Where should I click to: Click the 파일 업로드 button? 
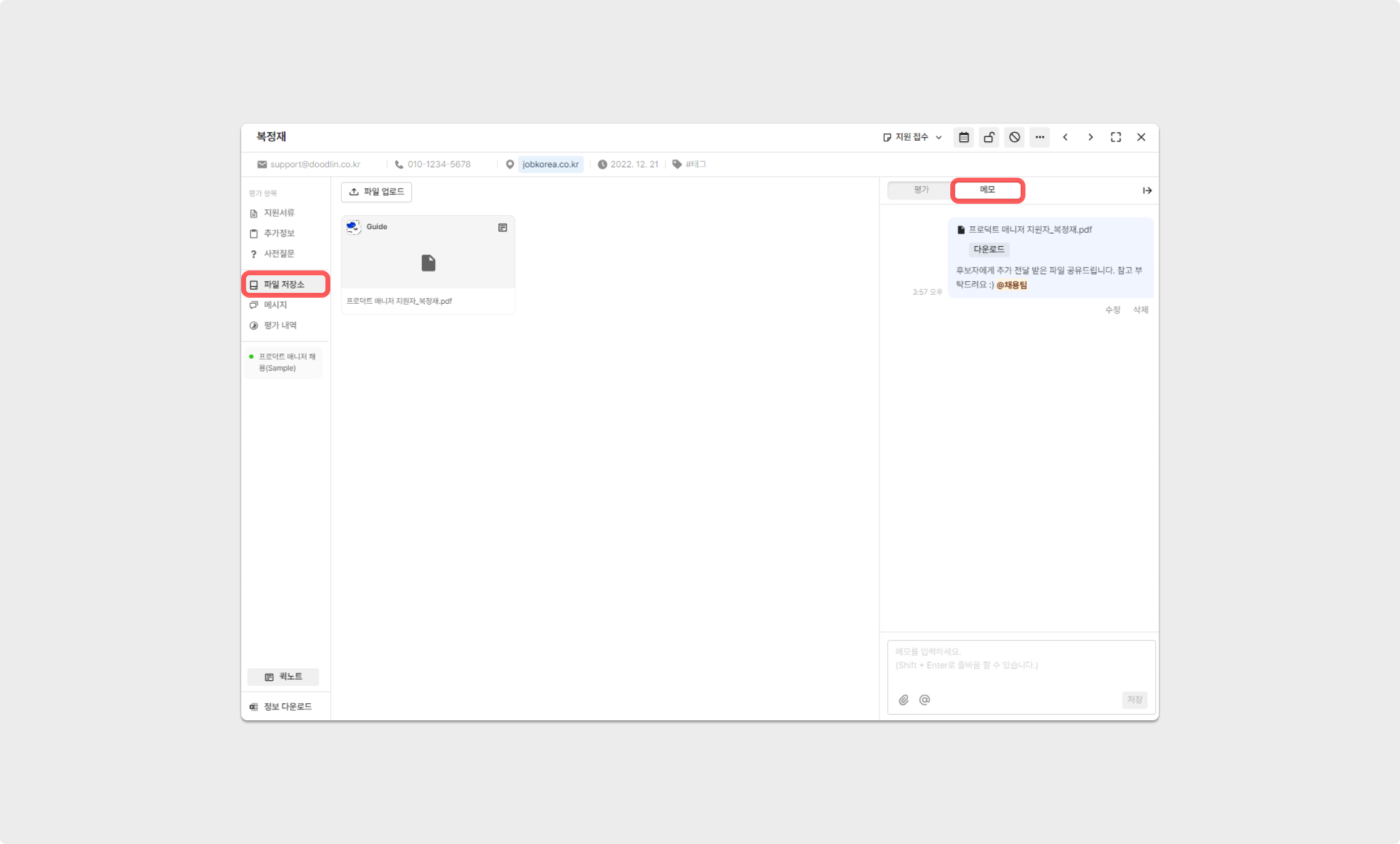click(x=376, y=192)
